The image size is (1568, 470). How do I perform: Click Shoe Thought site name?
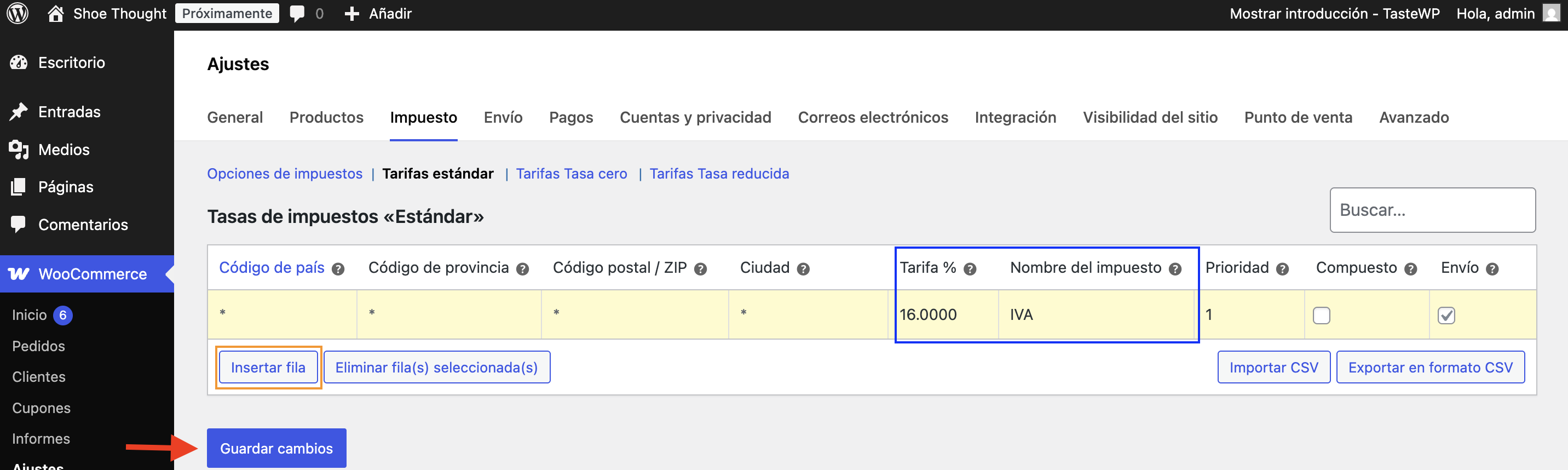119,13
